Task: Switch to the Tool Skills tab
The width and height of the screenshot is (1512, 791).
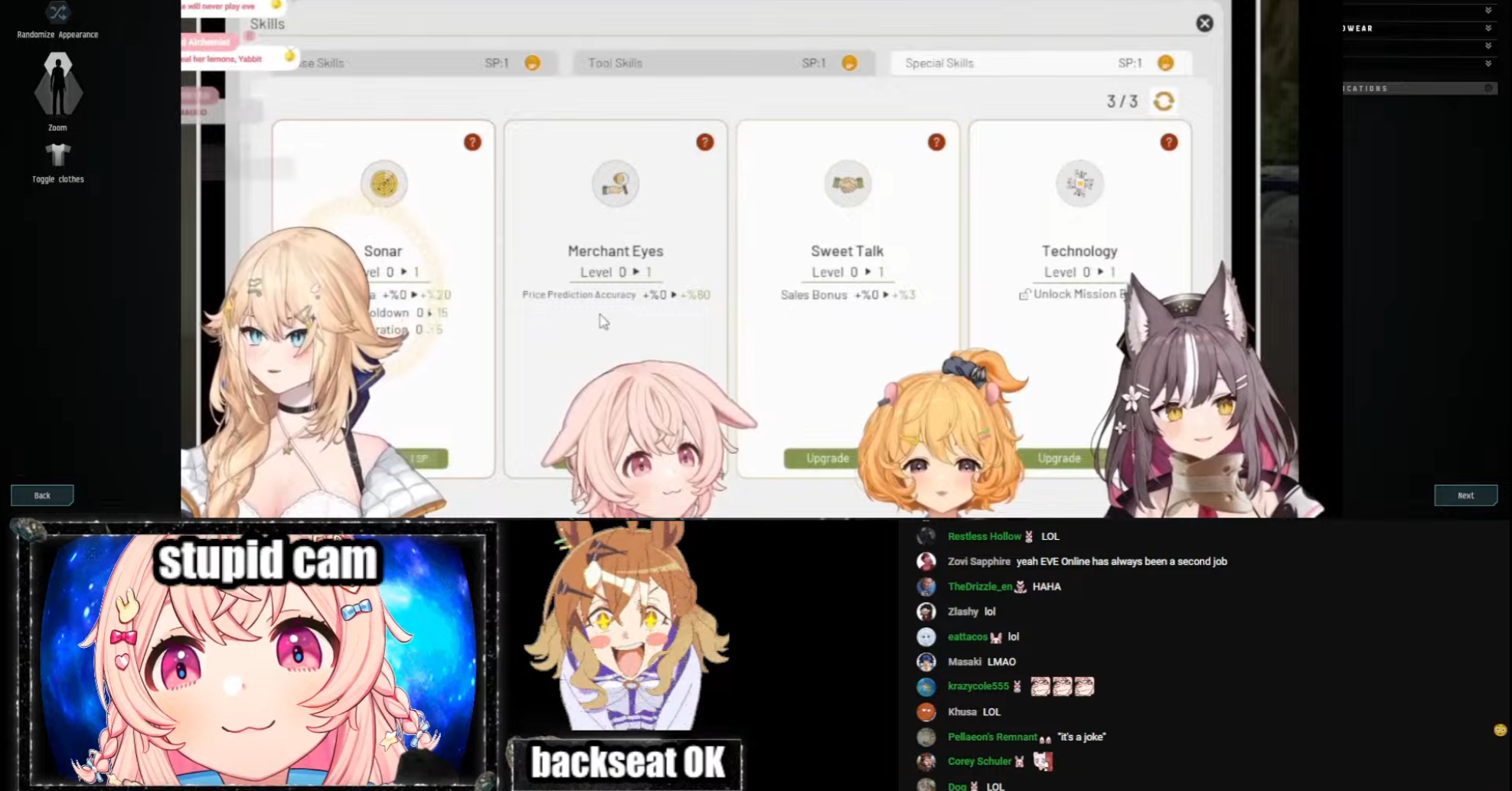Action: click(724, 63)
